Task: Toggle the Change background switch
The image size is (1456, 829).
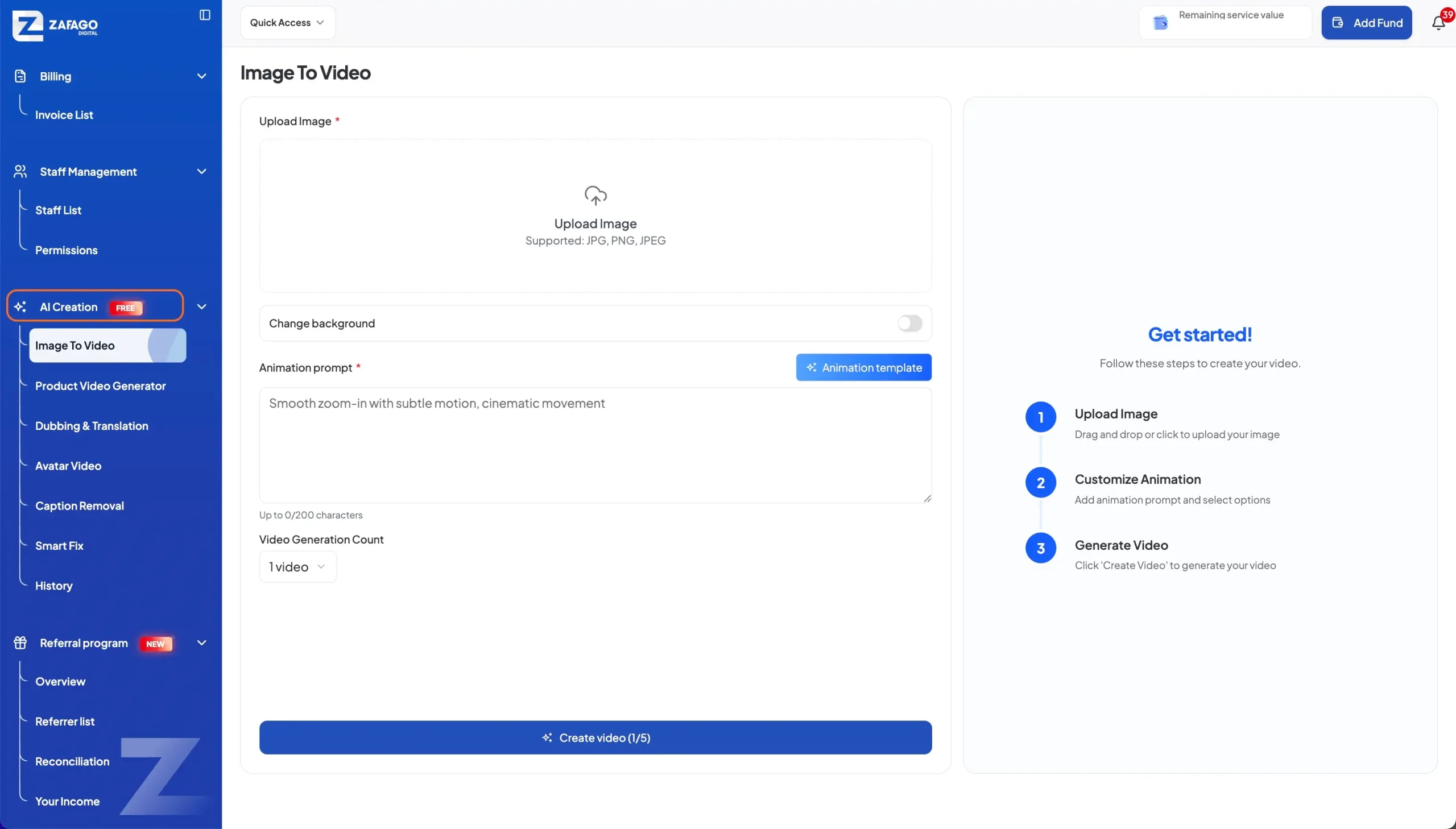Action: tap(909, 324)
